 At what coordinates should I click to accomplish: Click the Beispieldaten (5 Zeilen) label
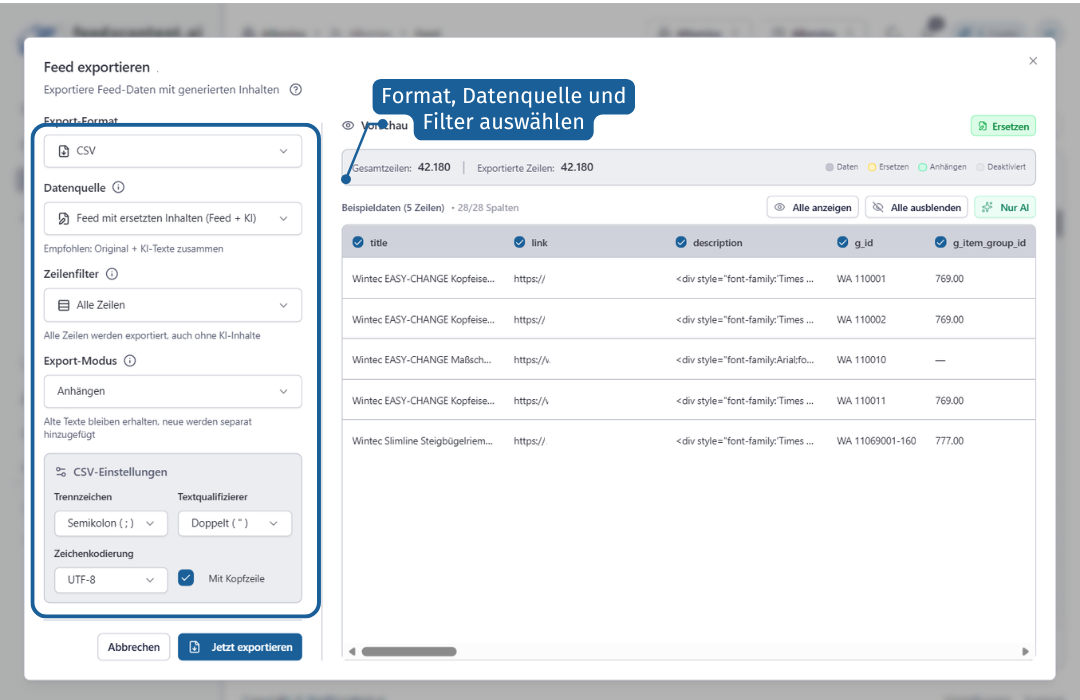coord(393,207)
